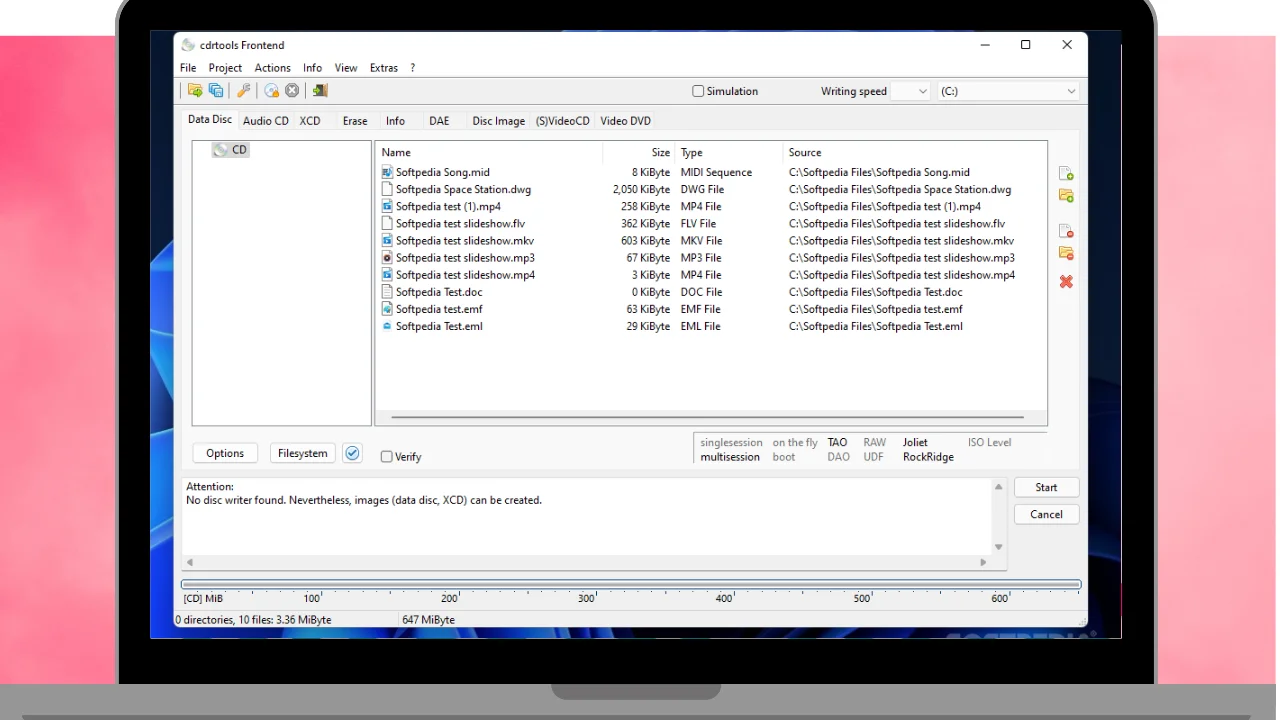Click the remove file icon
Screen dimensions: 1280x720
click(1066, 231)
